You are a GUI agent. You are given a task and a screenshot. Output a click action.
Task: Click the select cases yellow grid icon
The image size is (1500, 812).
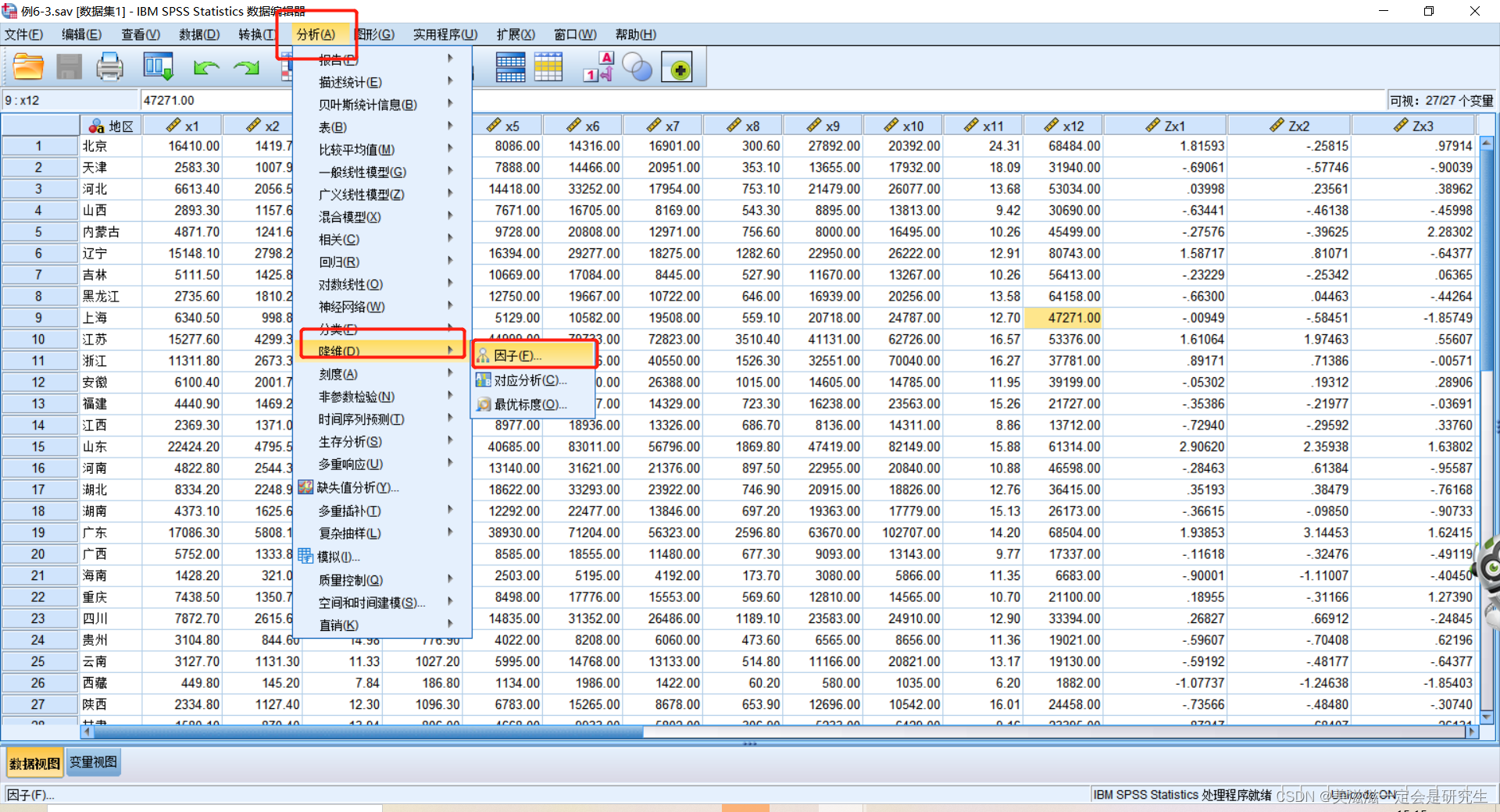[x=548, y=67]
